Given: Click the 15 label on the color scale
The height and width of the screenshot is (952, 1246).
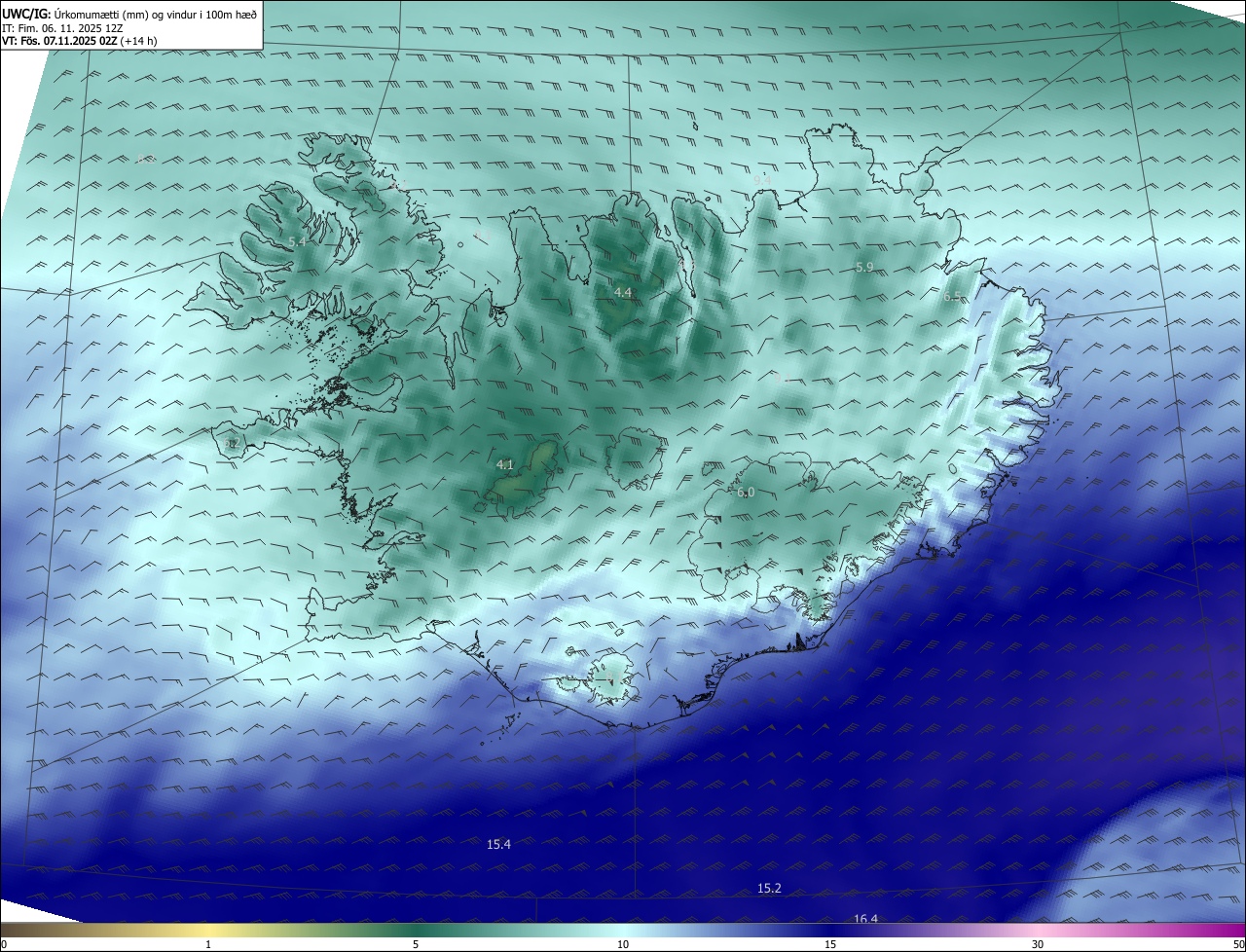Looking at the screenshot, I should (830, 944).
